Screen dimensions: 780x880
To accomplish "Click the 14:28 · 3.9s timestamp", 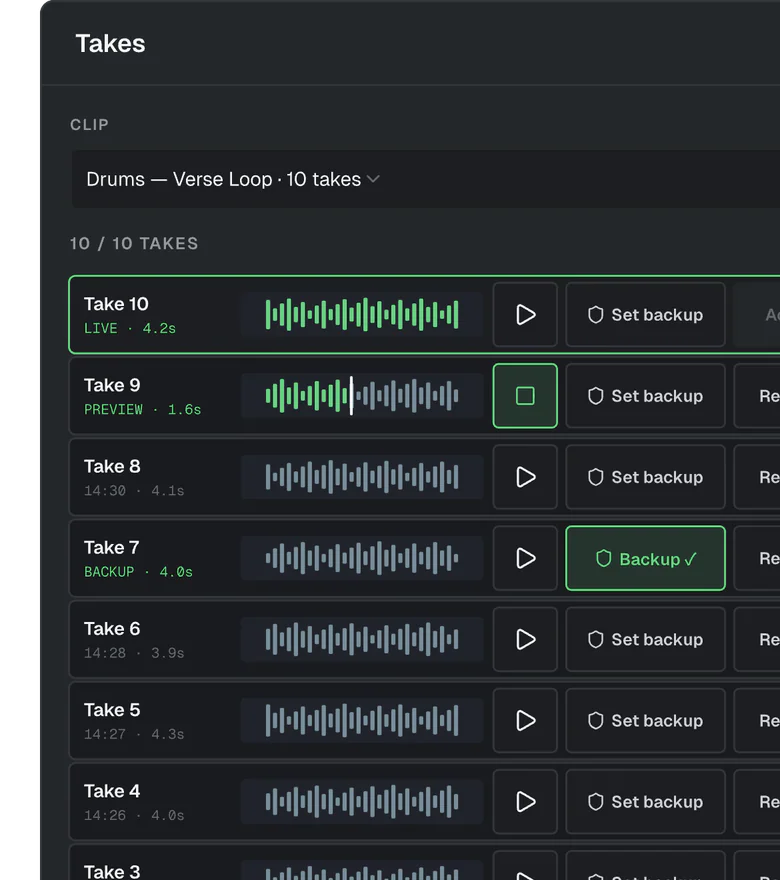I will coord(134,653).
